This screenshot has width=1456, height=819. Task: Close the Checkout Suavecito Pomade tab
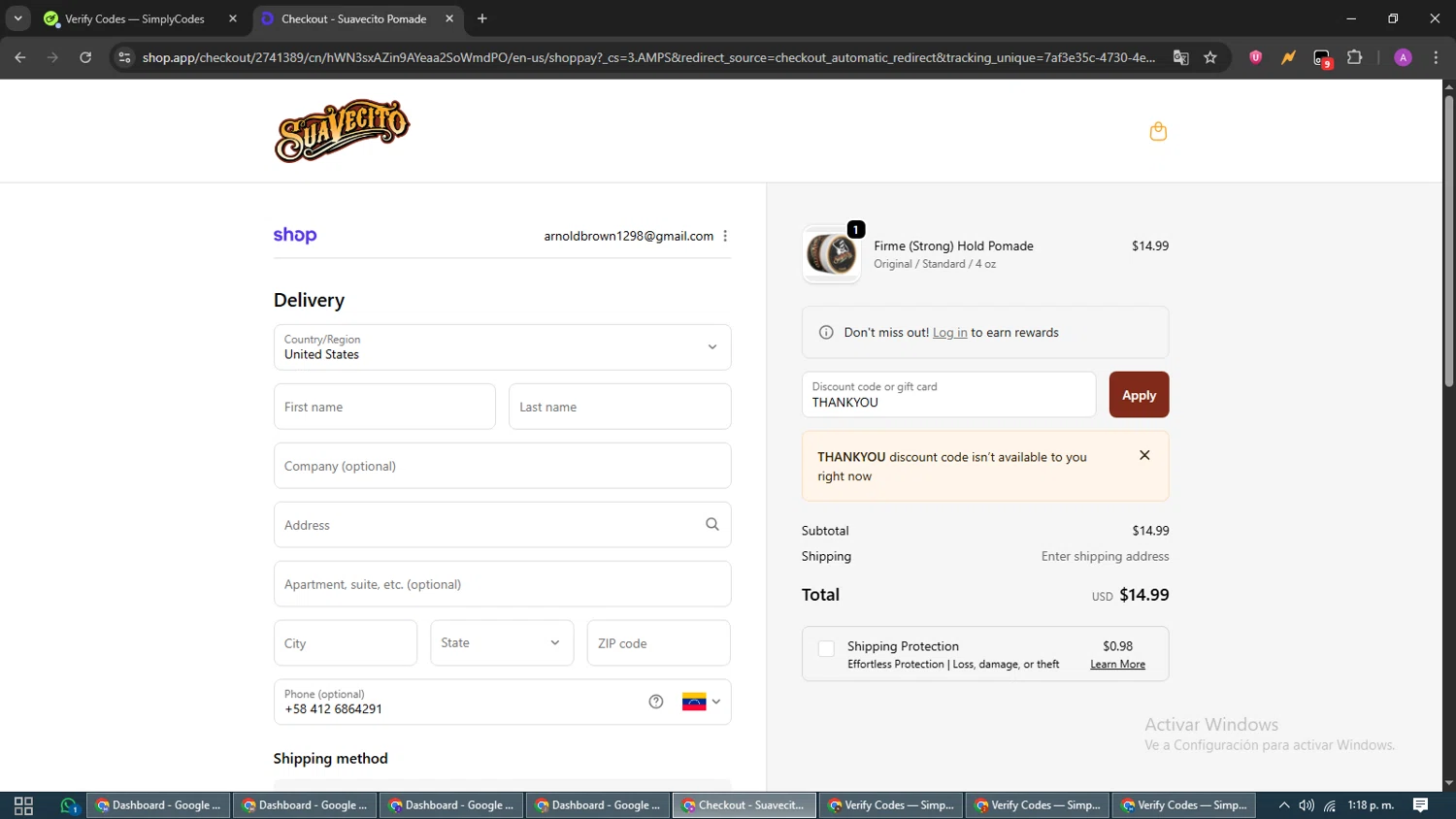tap(449, 18)
